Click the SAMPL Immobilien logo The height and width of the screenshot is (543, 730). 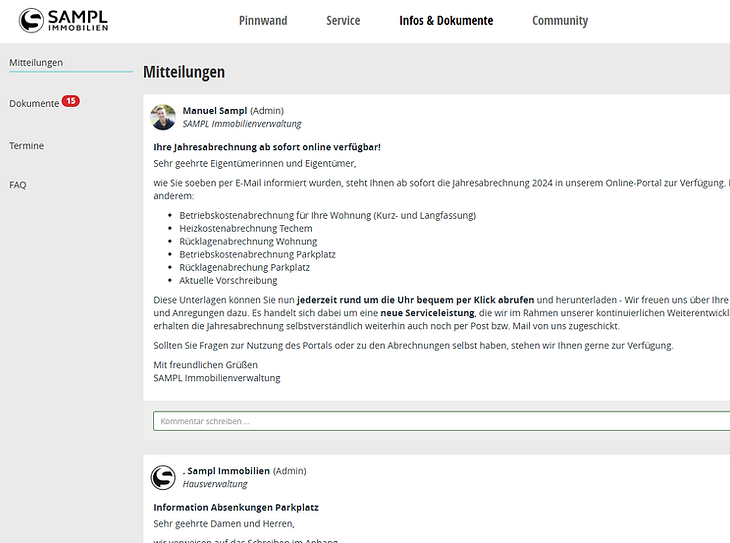64,20
